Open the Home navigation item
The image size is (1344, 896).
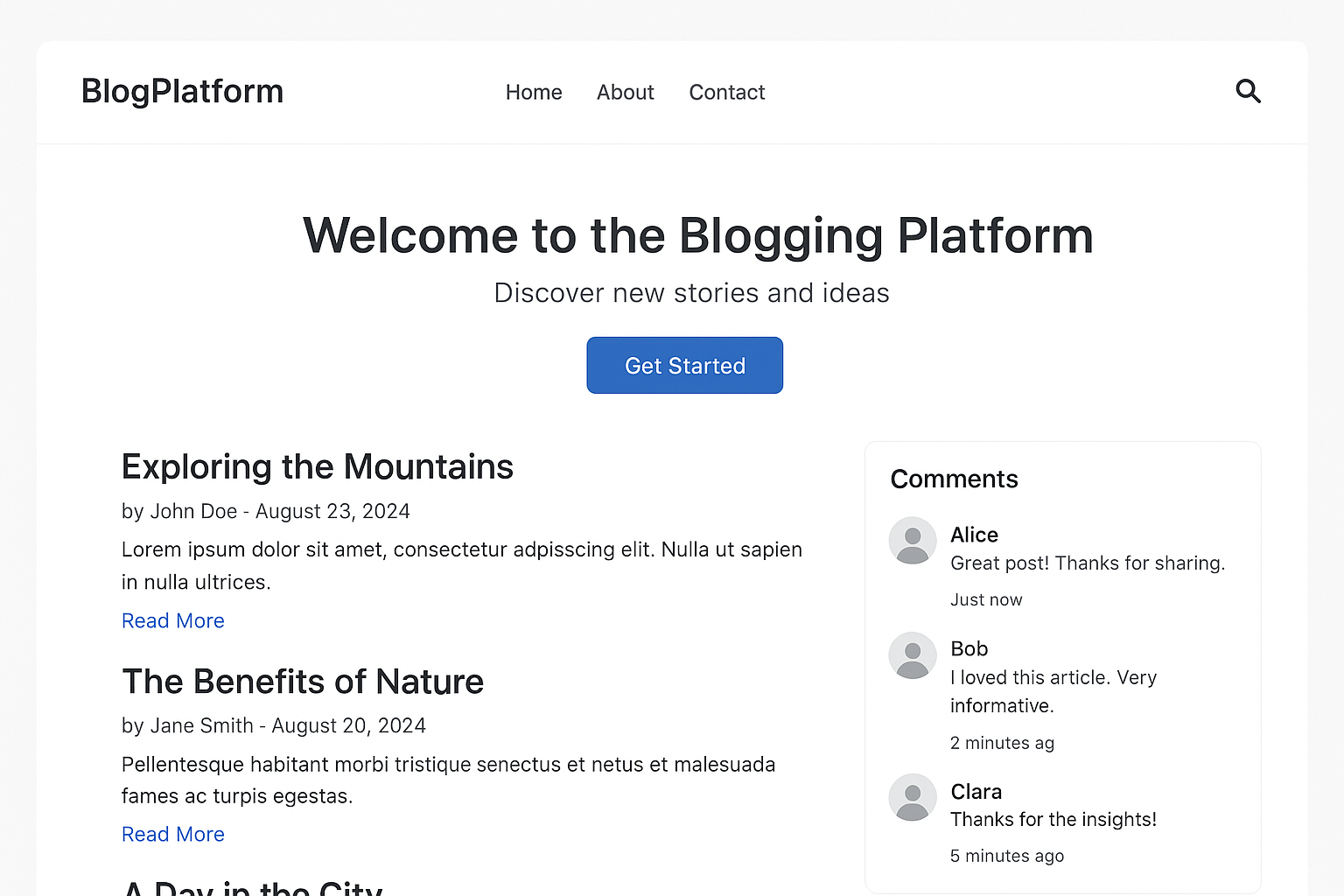(534, 93)
